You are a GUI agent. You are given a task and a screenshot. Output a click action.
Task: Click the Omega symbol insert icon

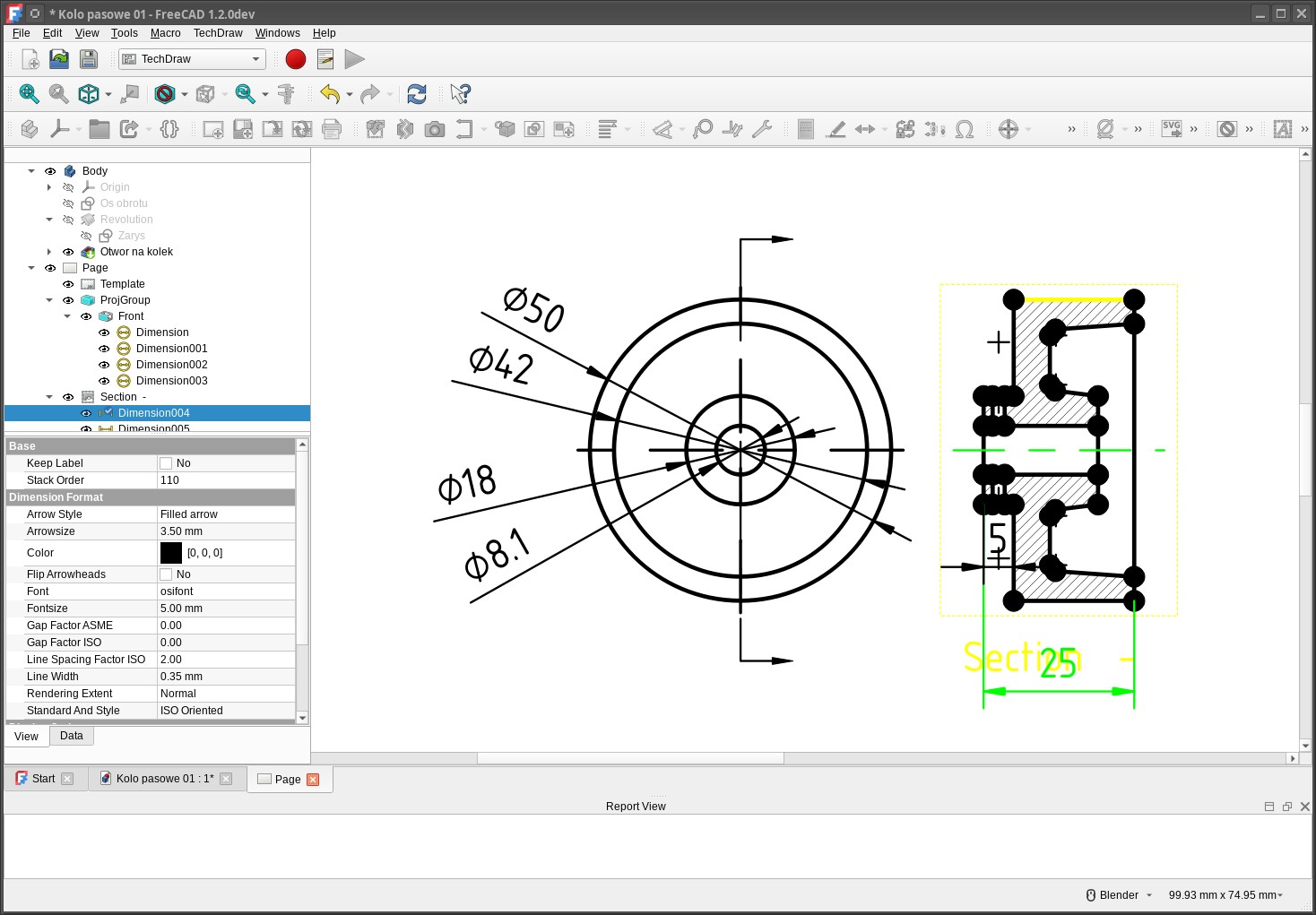click(965, 129)
